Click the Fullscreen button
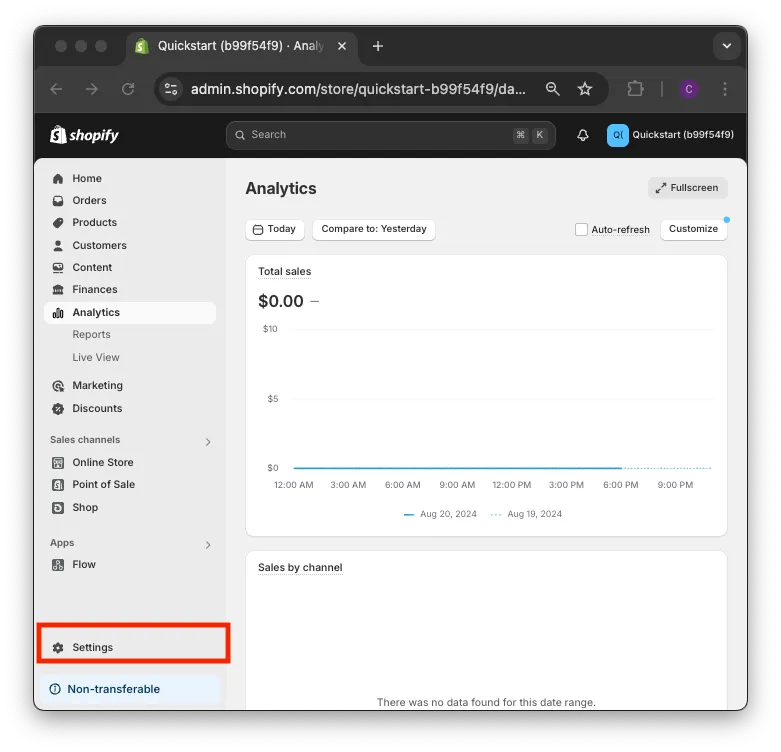The height and width of the screenshot is (752, 781). [687, 188]
